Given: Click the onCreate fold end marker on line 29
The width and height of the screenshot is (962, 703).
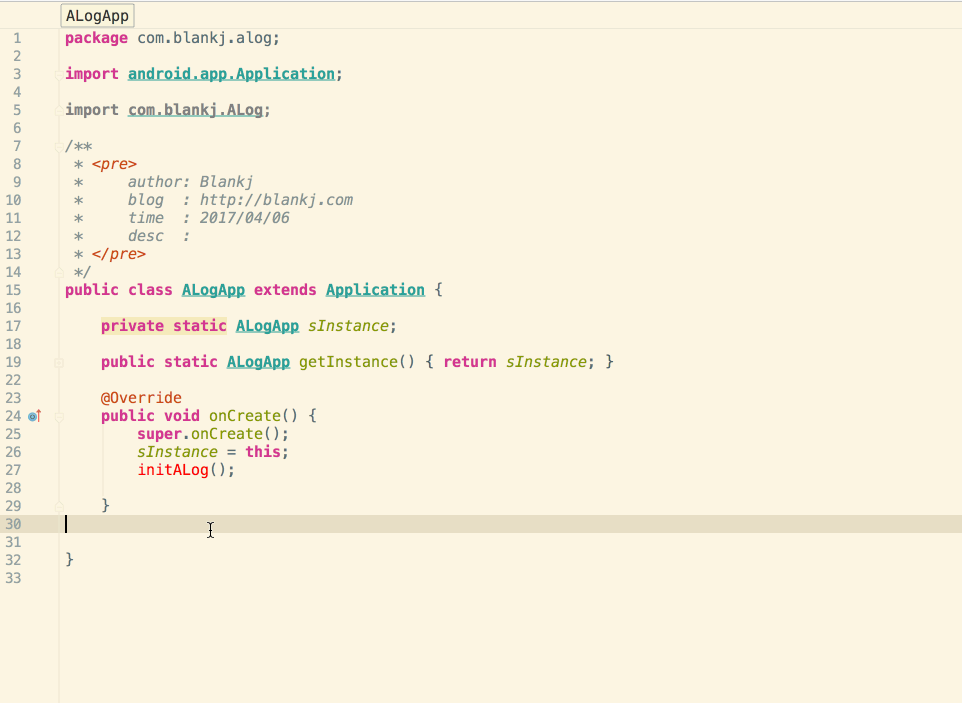Looking at the screenshot, I should click(x=59, y=506).
